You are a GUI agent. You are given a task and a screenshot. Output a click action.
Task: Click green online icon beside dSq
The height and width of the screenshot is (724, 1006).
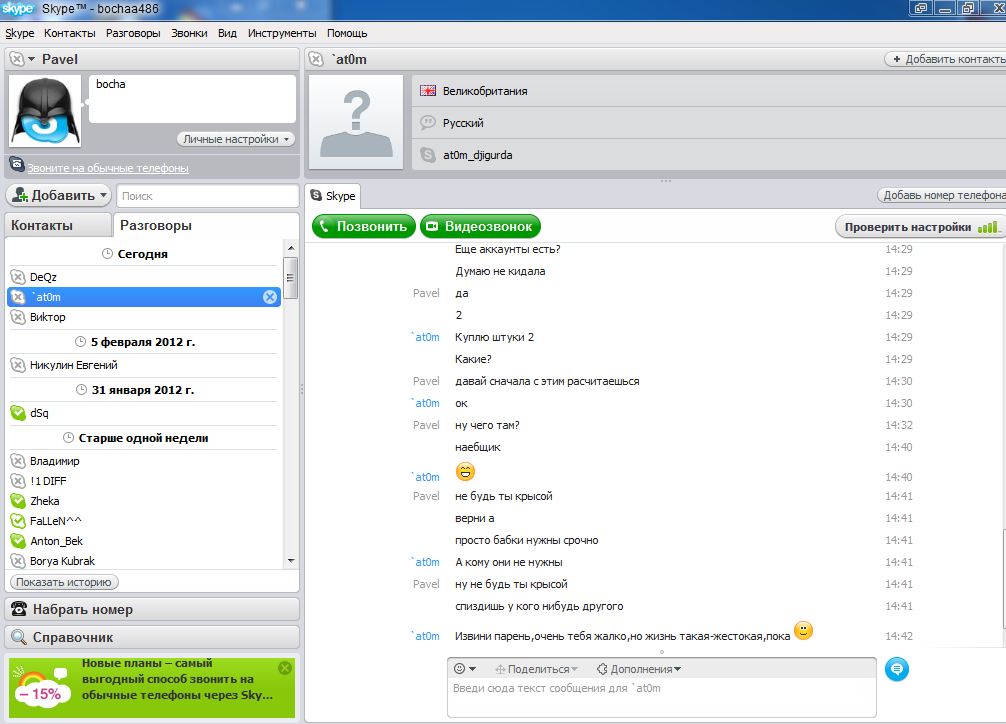click(18, 413)
